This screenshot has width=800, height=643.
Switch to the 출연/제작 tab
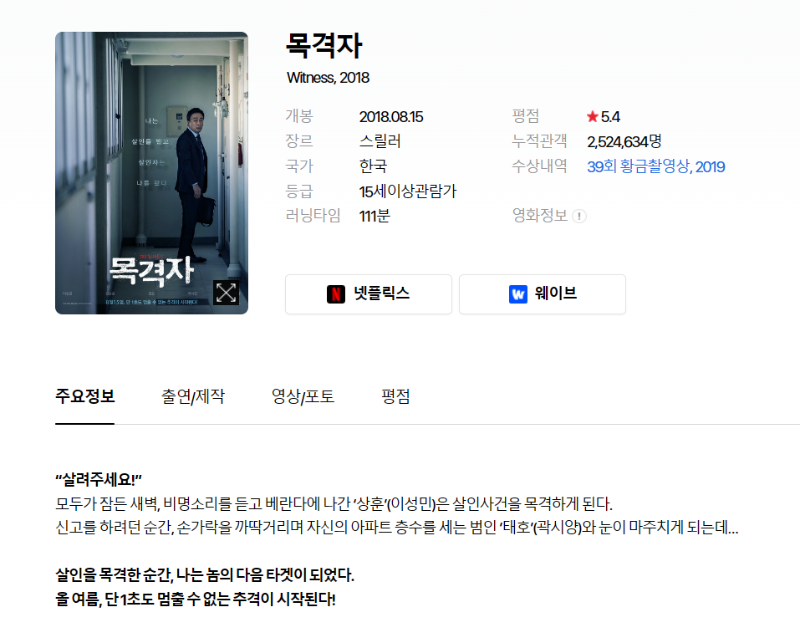[193, 397]
